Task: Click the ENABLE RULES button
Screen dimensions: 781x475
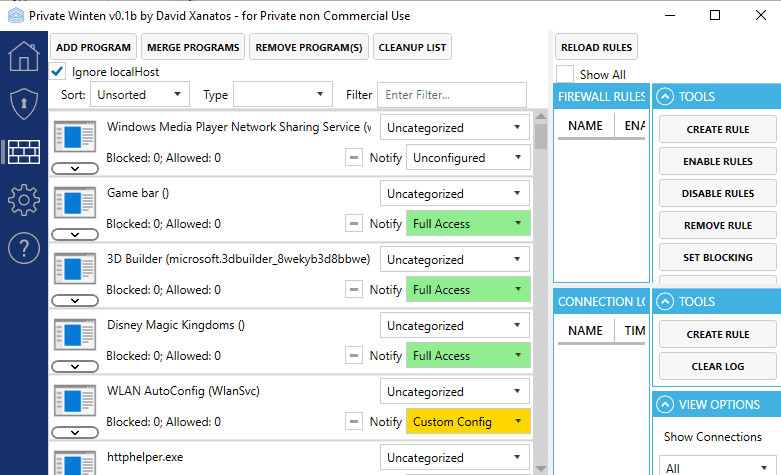Action: coord(718,161)
